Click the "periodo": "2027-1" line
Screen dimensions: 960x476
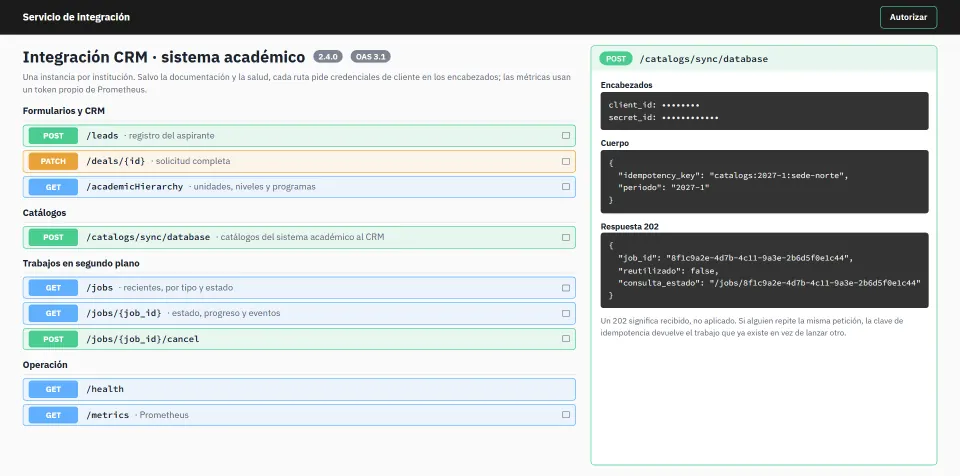pyautogui.click(x=664, y=187)
